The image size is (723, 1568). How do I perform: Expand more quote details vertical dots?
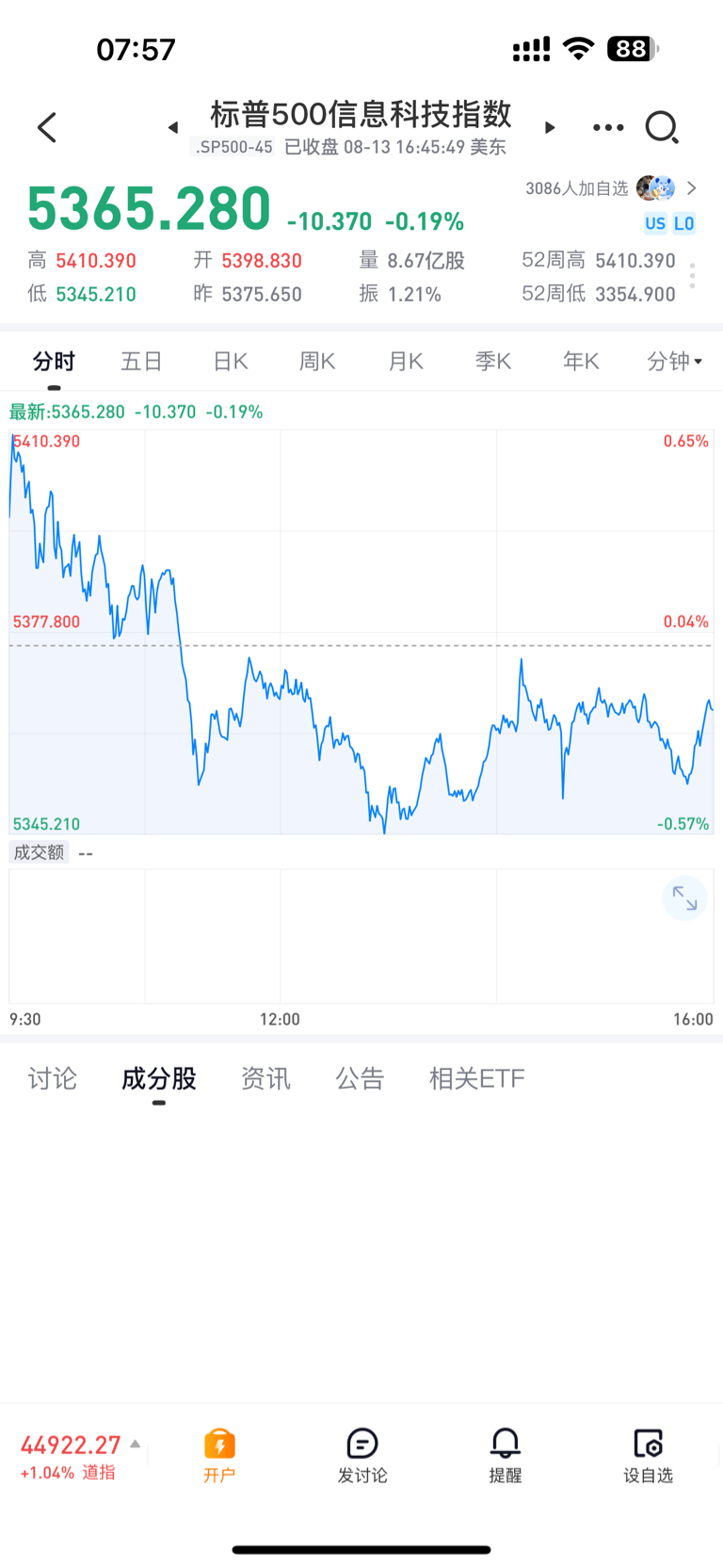click(692, 276)
